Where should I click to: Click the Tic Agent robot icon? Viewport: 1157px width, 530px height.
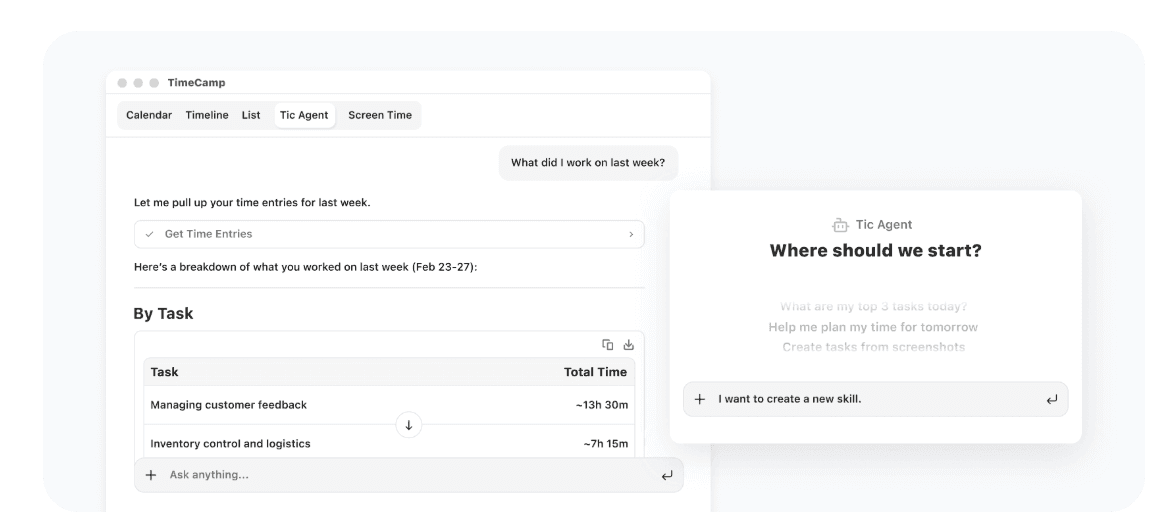point(840,225)
